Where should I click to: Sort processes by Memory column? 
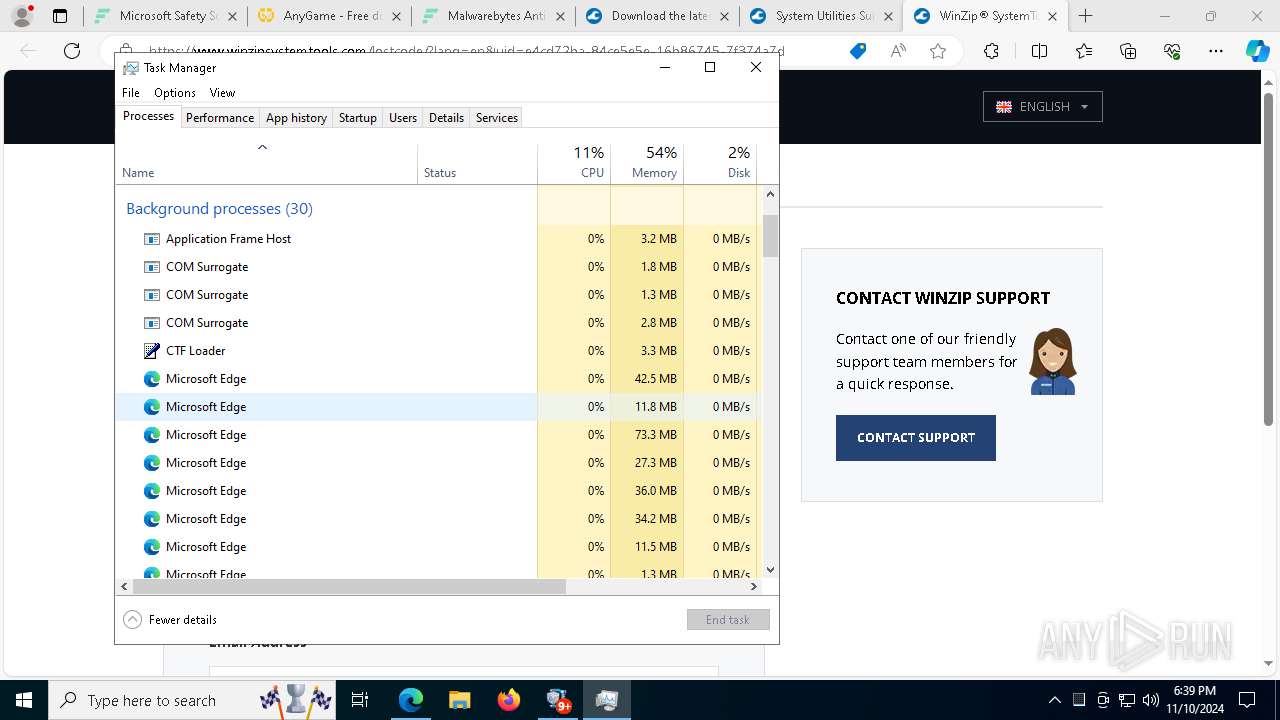pos(647,163)
